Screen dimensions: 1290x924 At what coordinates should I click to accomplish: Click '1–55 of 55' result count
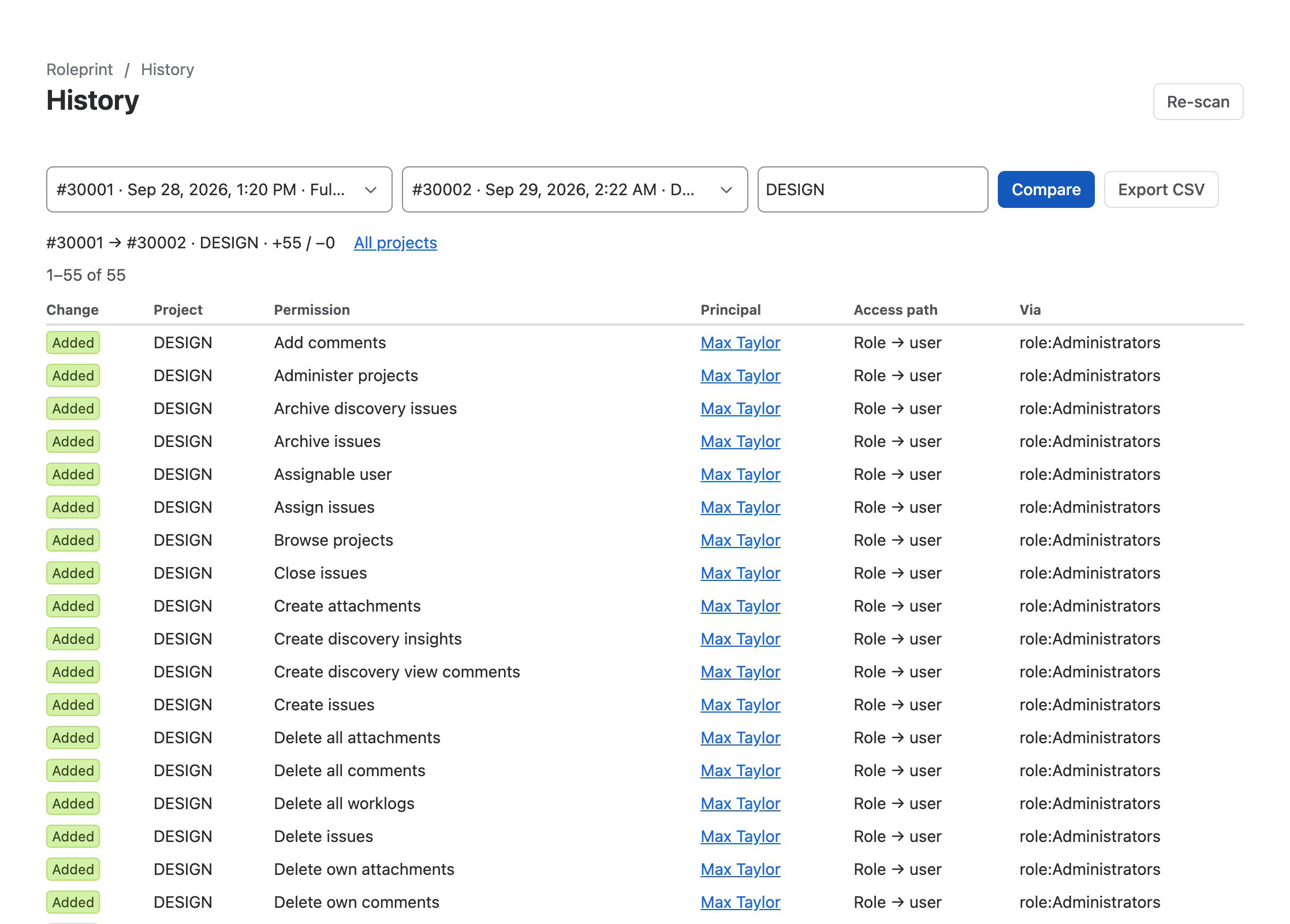point(85,275)
